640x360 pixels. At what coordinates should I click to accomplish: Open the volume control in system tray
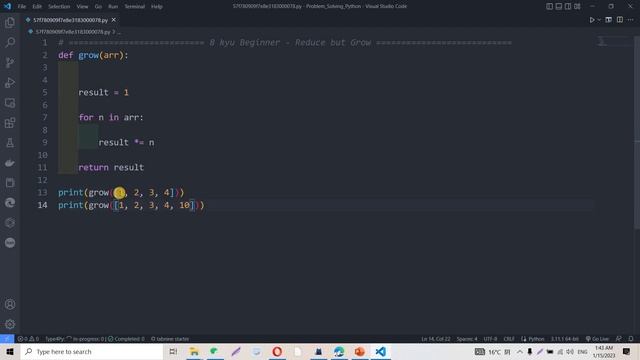pos(570,351)
